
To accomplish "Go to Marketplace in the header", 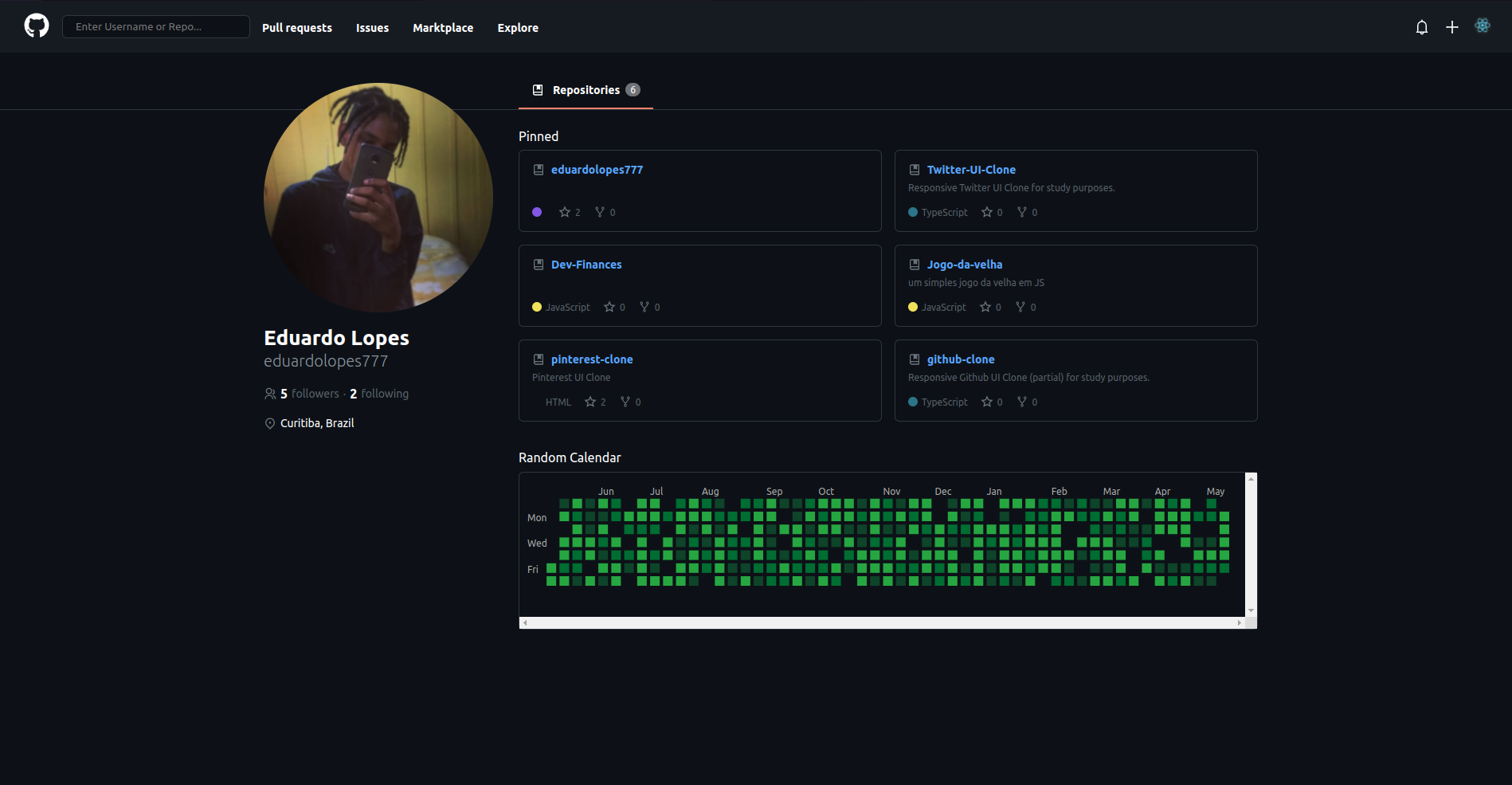I will (x=443, y=28).
